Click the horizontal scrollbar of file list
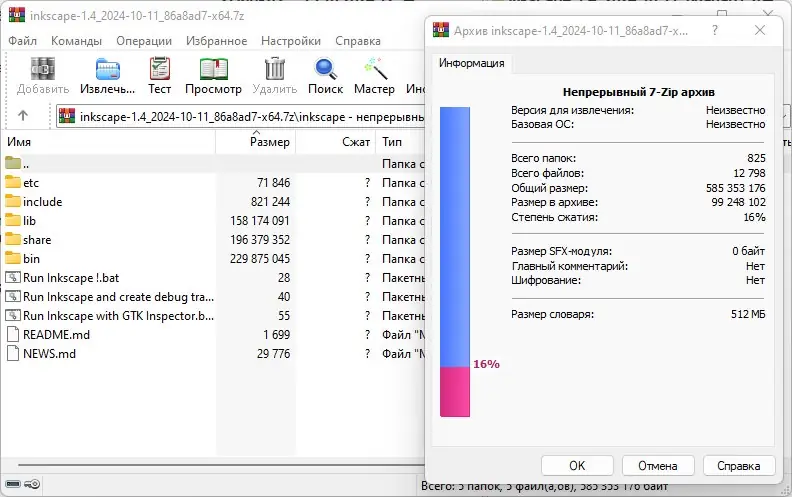 (221, 465)
